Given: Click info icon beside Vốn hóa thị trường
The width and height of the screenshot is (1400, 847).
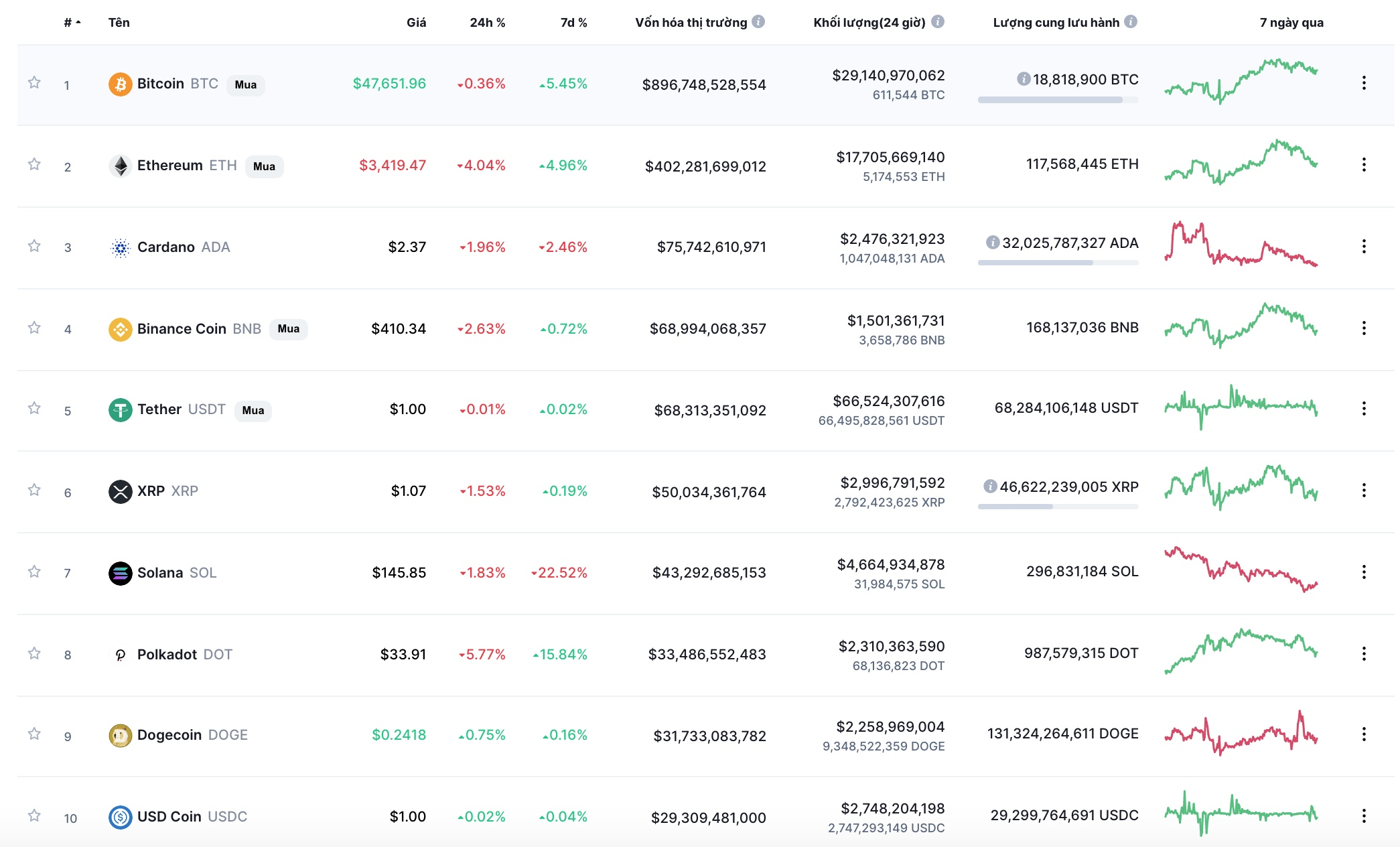Looking at the screenshot, I should [758, 21].
